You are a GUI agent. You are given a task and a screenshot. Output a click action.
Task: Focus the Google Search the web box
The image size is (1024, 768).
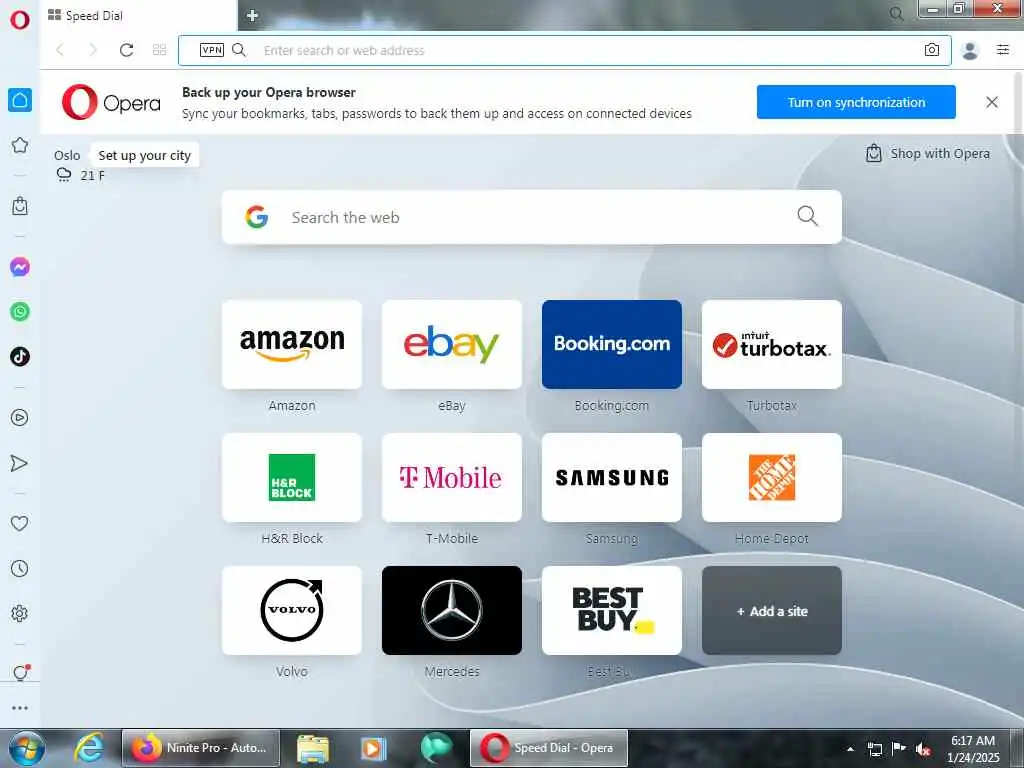point(532,217)
